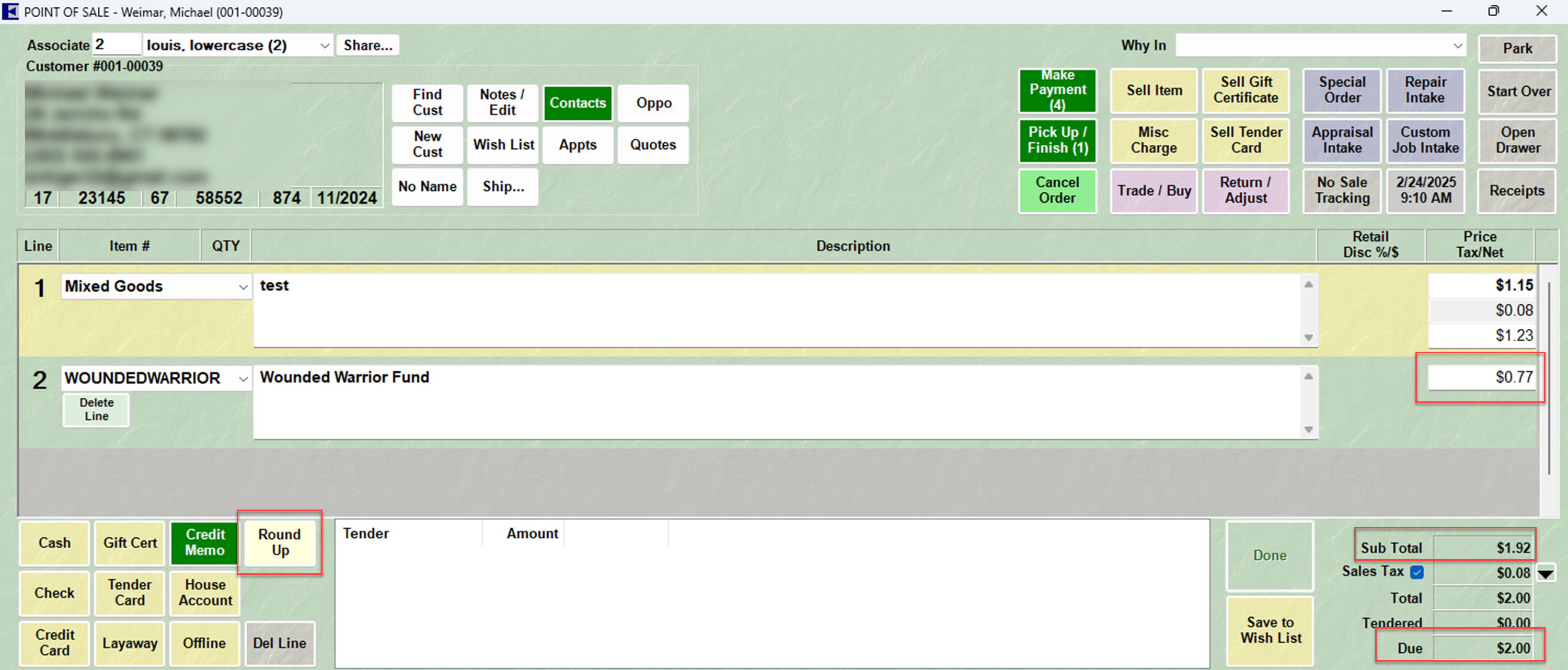Choose the Credit Memo tender
This screenshot has width=1568, height=670.
coord(204,541)
